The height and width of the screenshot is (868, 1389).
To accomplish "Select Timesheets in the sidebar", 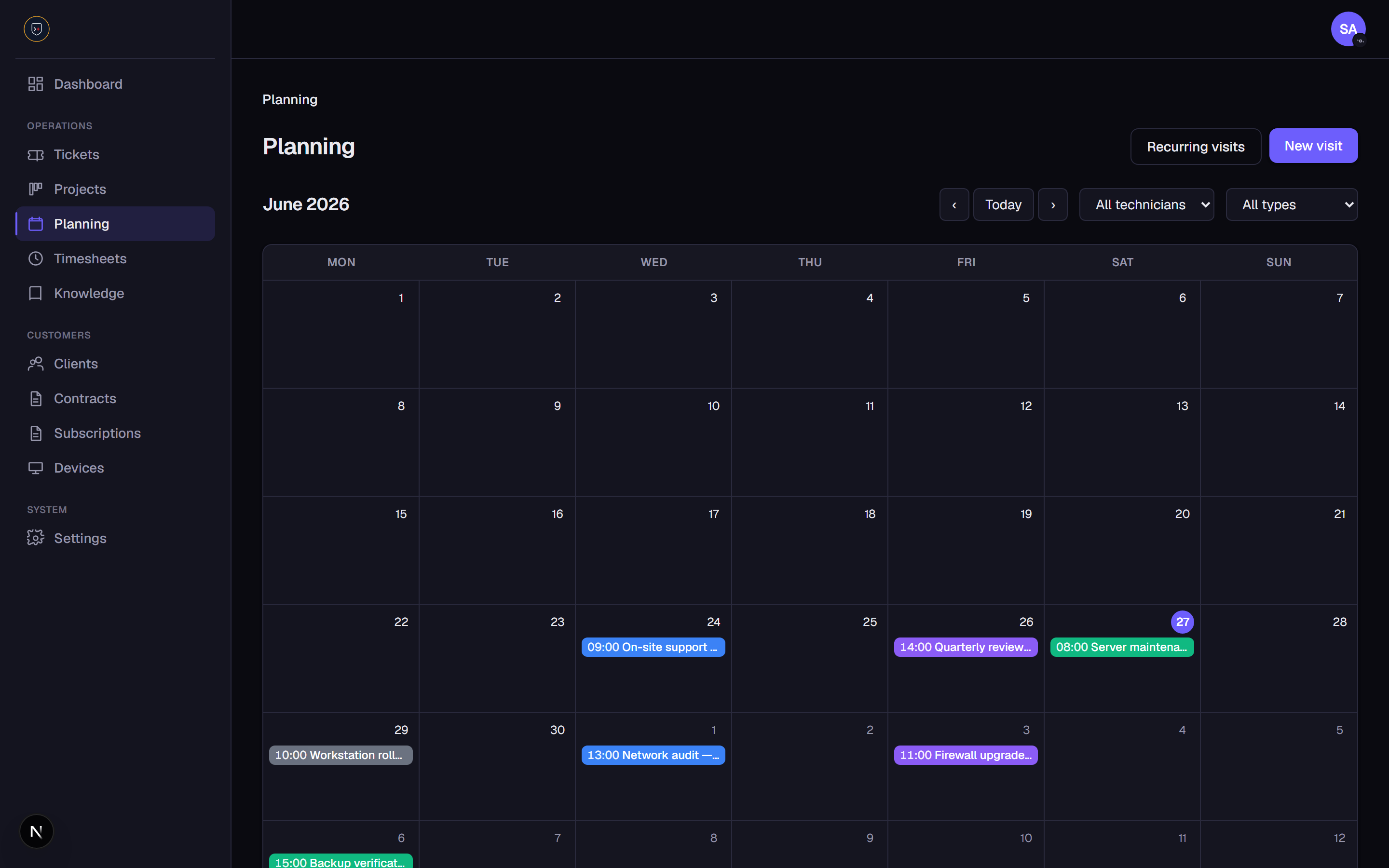I will coord(115,259).
